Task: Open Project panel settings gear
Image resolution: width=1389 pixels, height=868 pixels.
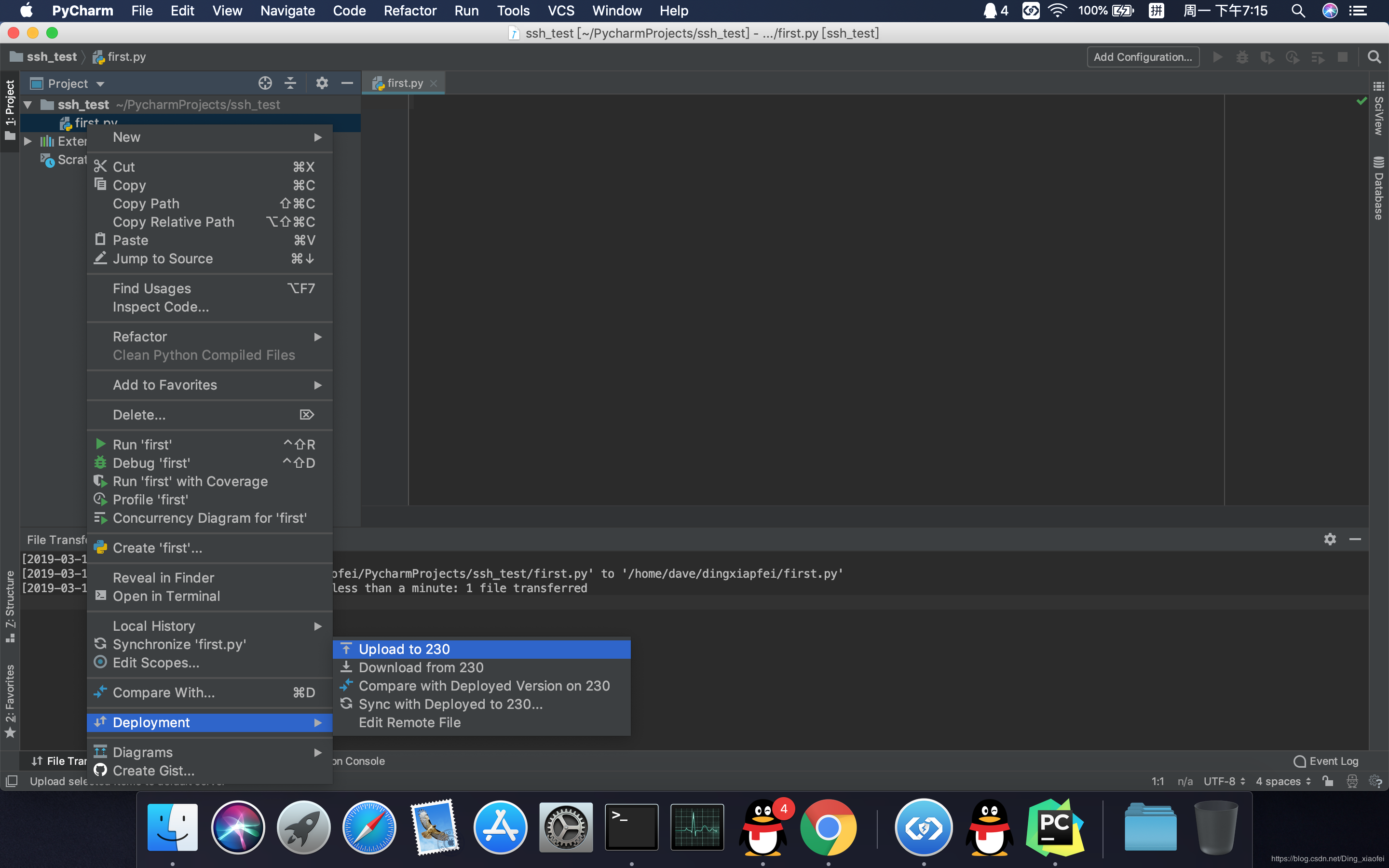Action: 321,83
